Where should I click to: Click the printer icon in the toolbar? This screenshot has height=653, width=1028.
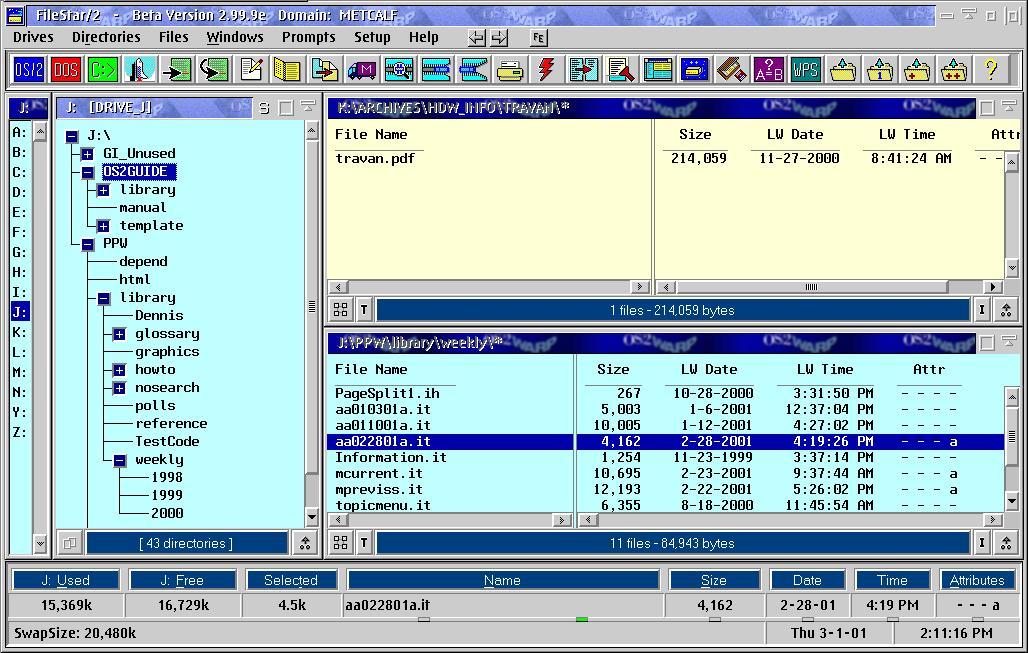(509, 69)
